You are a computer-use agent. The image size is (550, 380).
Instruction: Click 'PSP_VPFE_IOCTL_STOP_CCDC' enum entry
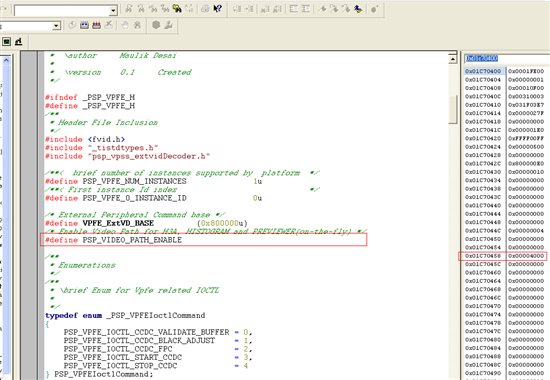point(120,366)
